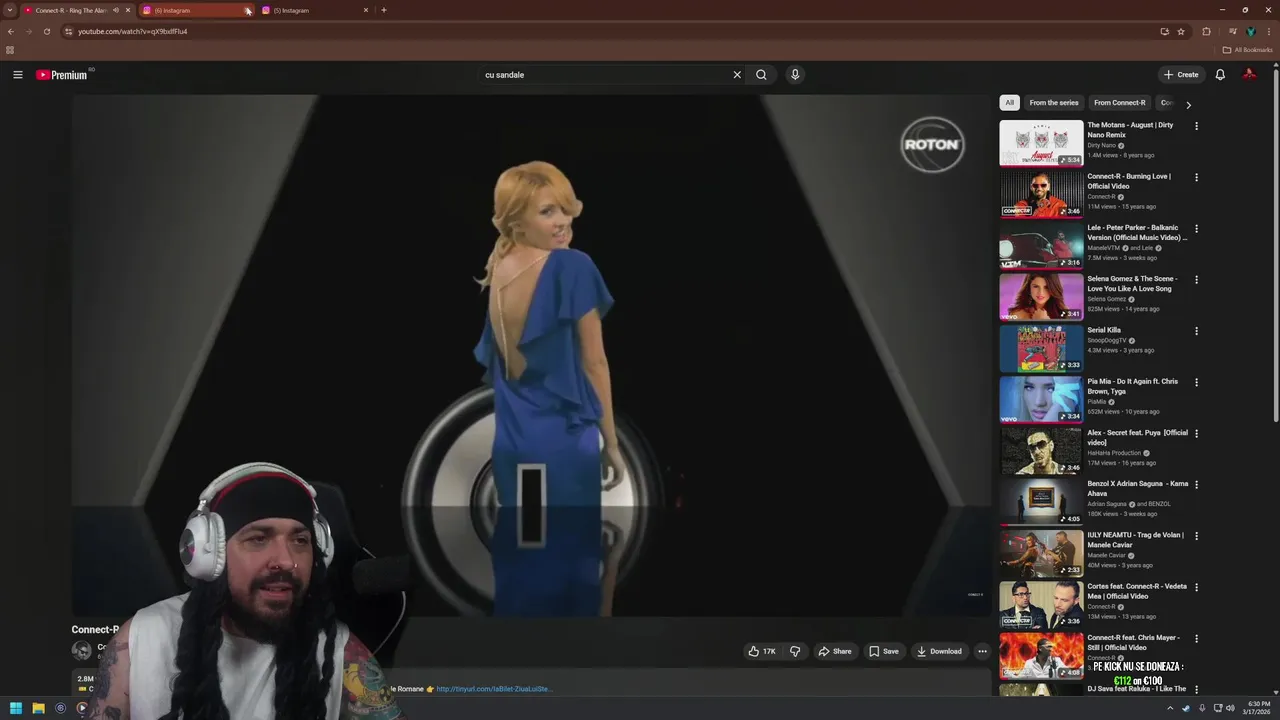The height and width of the screenshot is (720, 1280).
Task: Click the Create button
Action: tap(1181, 75)
